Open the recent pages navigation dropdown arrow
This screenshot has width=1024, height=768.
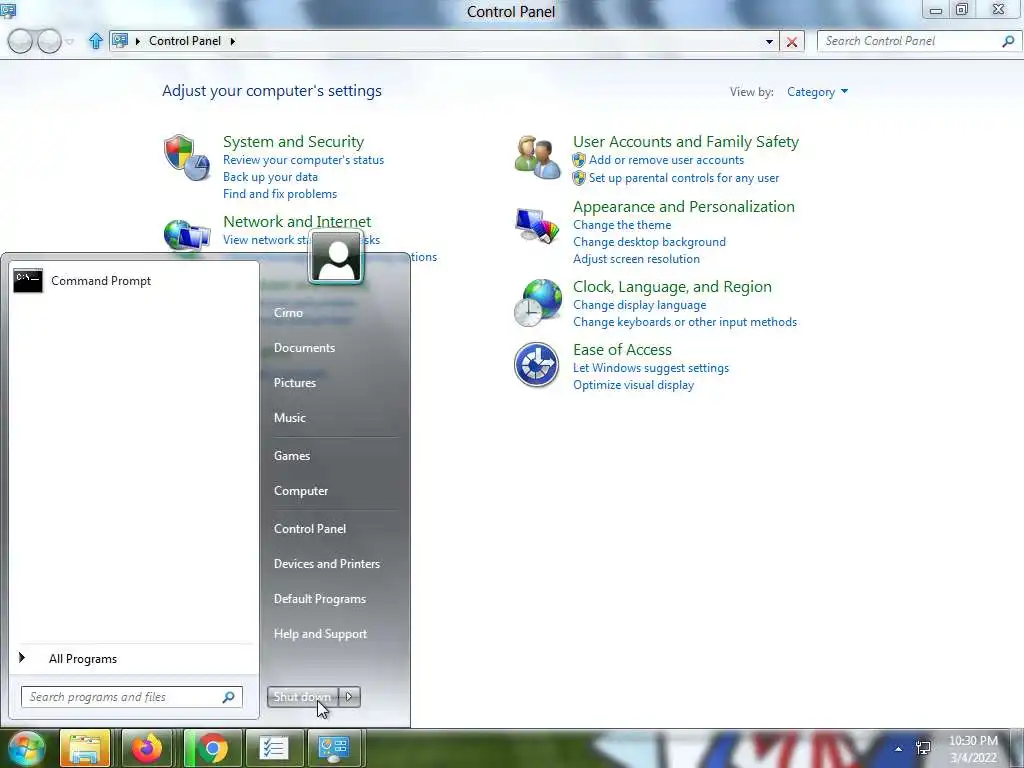[x=69, y=42]
